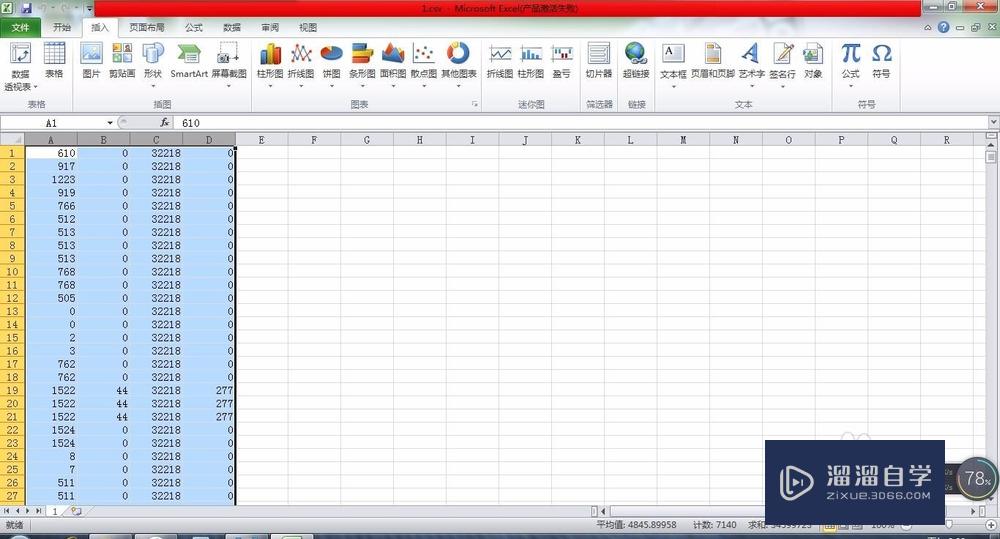Open the screenshot (屏幕截图) tool

click(229, 64)
